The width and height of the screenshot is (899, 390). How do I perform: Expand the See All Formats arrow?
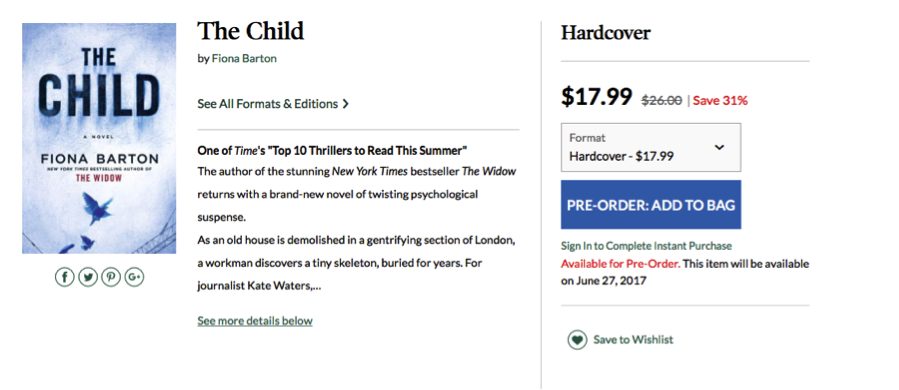pos(345,104)
